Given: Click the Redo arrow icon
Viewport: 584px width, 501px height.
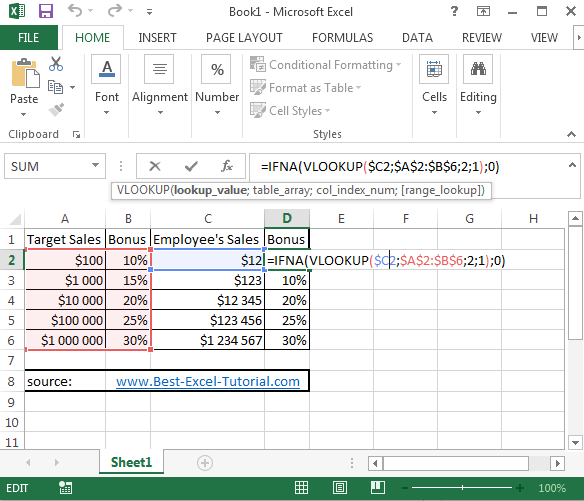Looking at the screenshot, I should [x=115, y=11].
